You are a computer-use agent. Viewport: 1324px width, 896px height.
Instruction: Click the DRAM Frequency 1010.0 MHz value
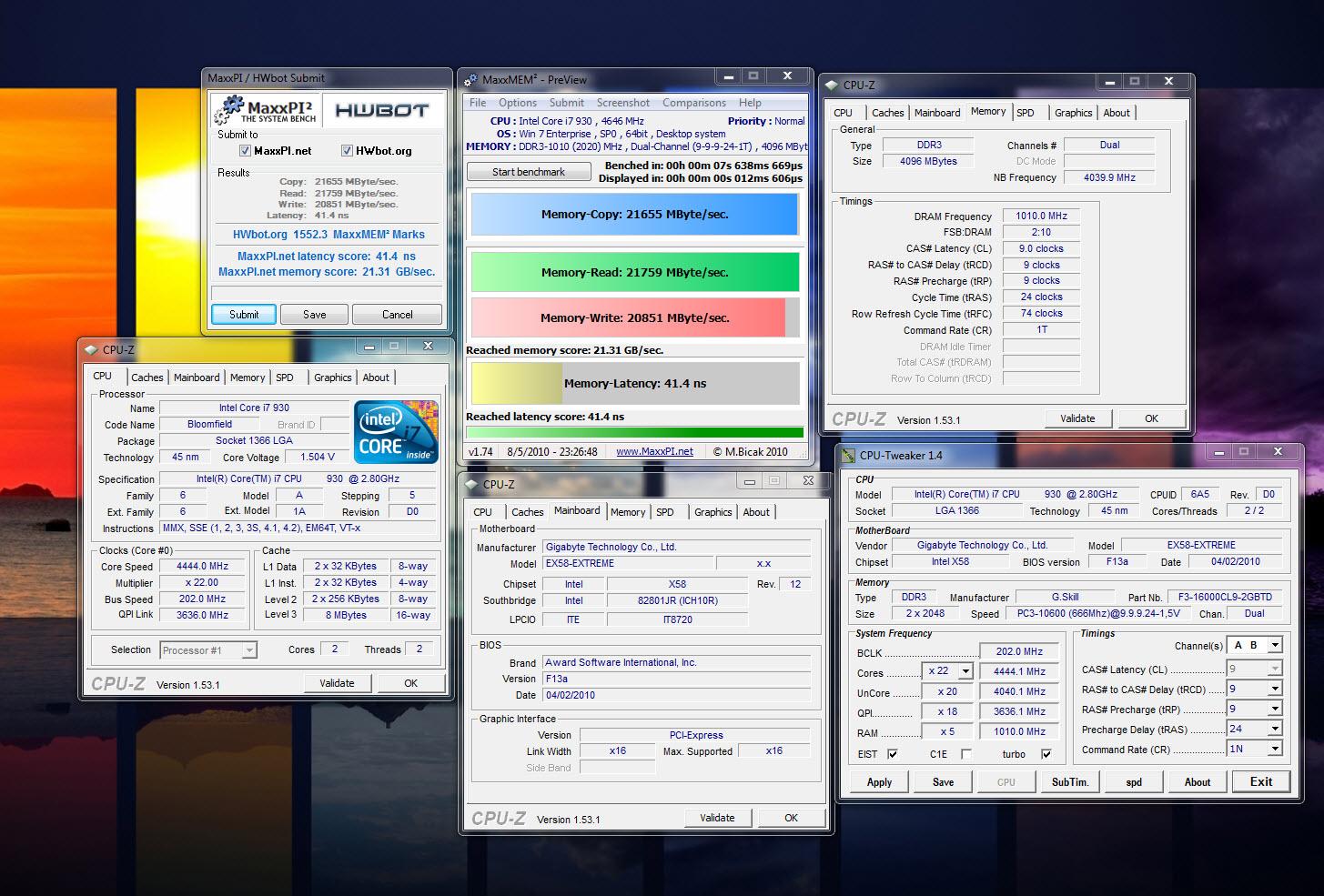(1042, 216)
